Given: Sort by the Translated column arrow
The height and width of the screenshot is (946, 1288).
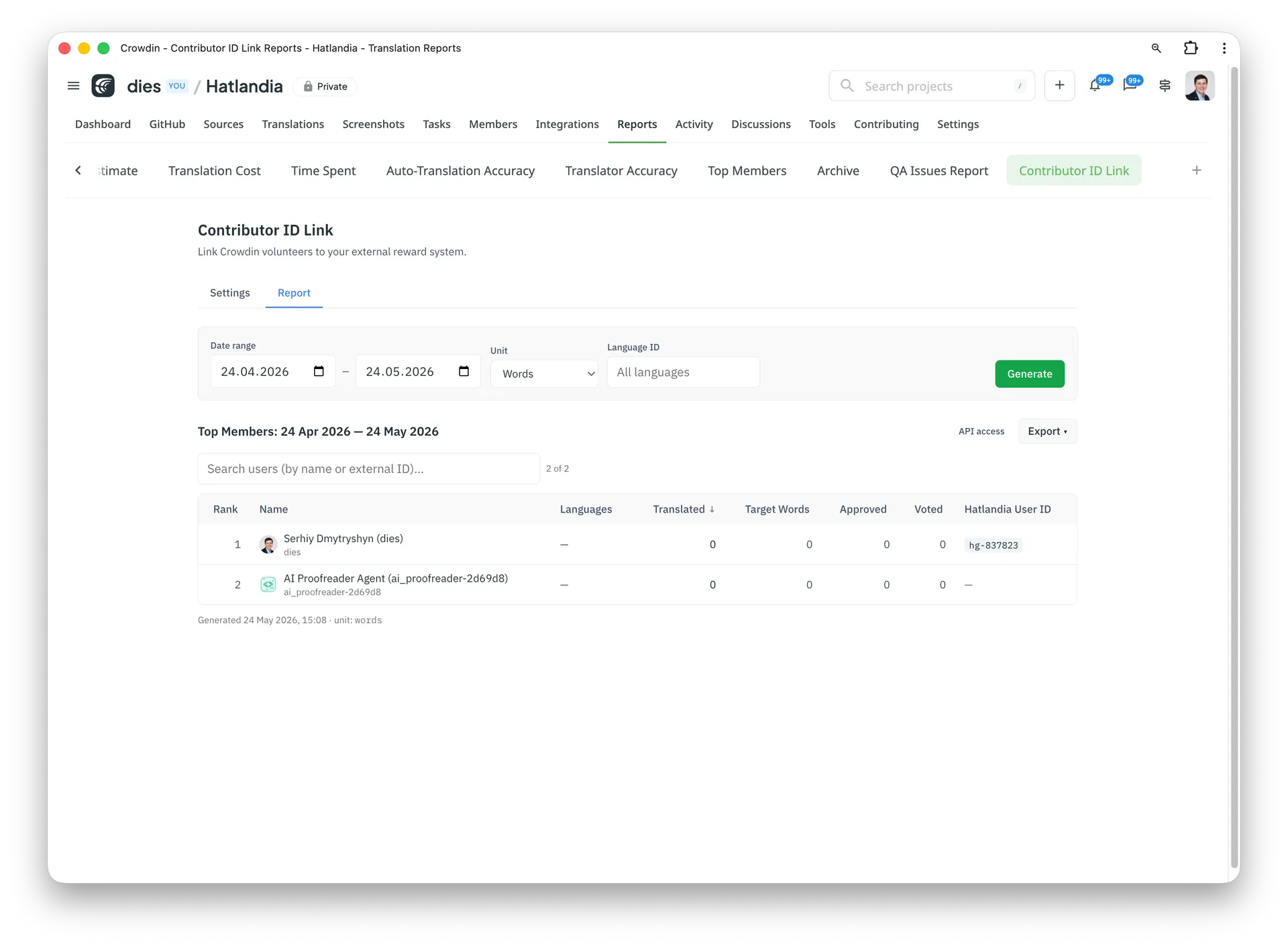Looking at the screenshot, I should click(712, 510).
